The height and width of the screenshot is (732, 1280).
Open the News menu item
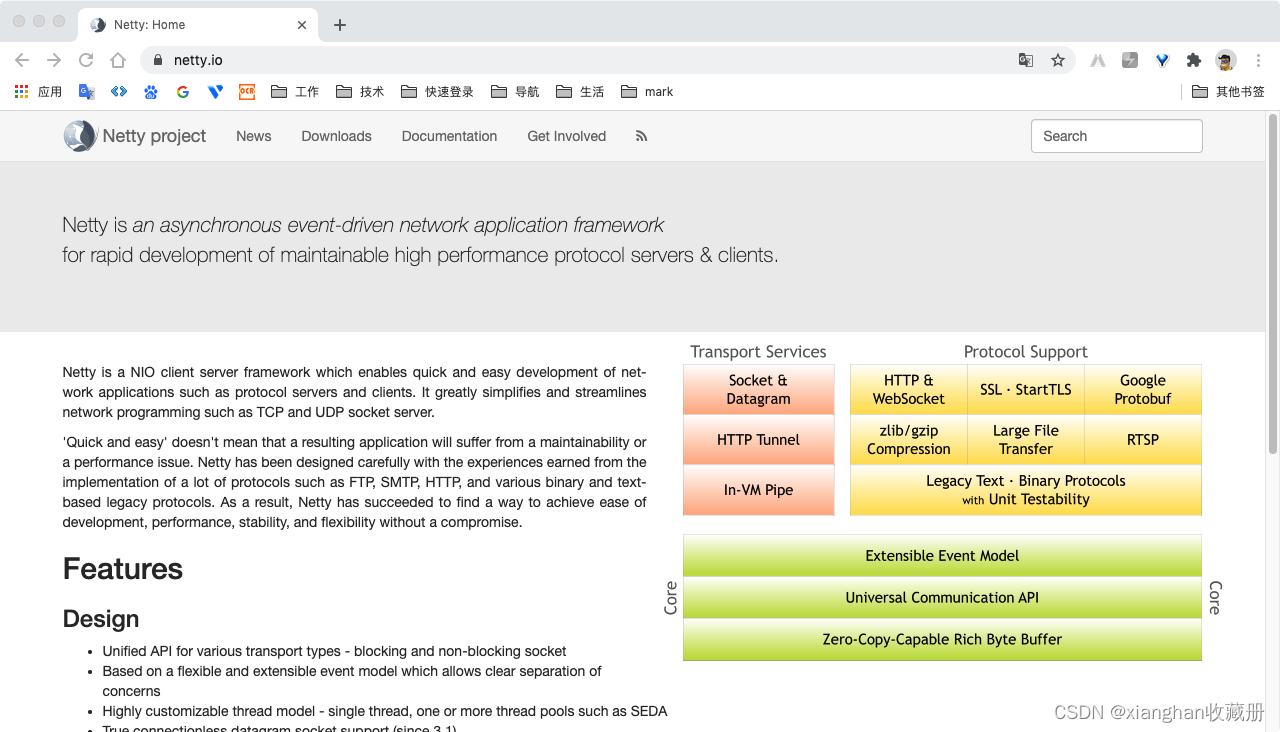click(254, 136)
